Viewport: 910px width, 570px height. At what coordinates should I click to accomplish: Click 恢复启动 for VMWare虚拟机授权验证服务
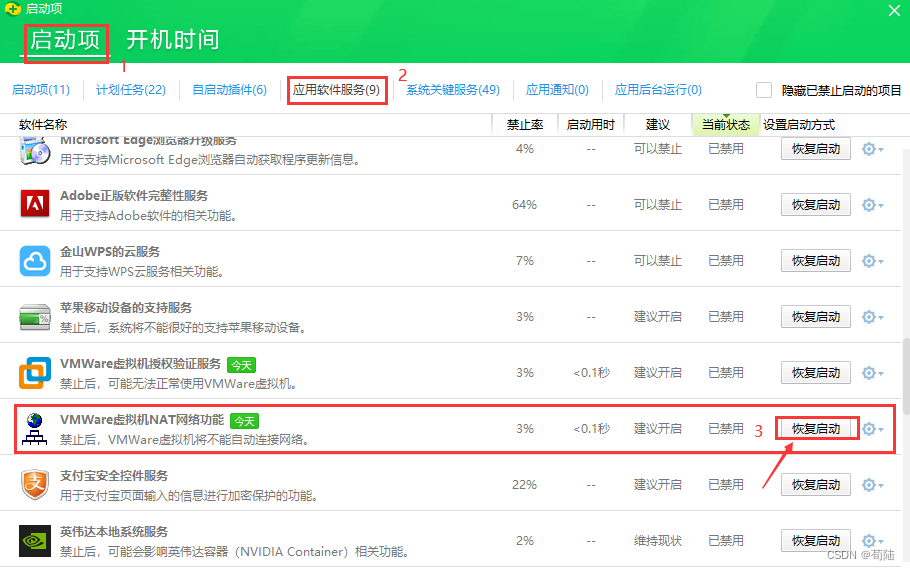[x=815, y=373]
